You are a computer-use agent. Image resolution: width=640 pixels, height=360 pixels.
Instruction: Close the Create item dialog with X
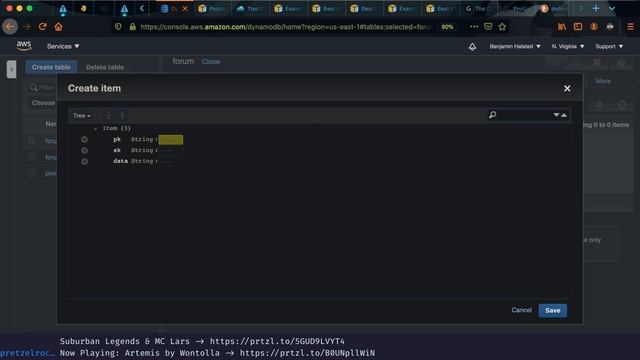567,88
